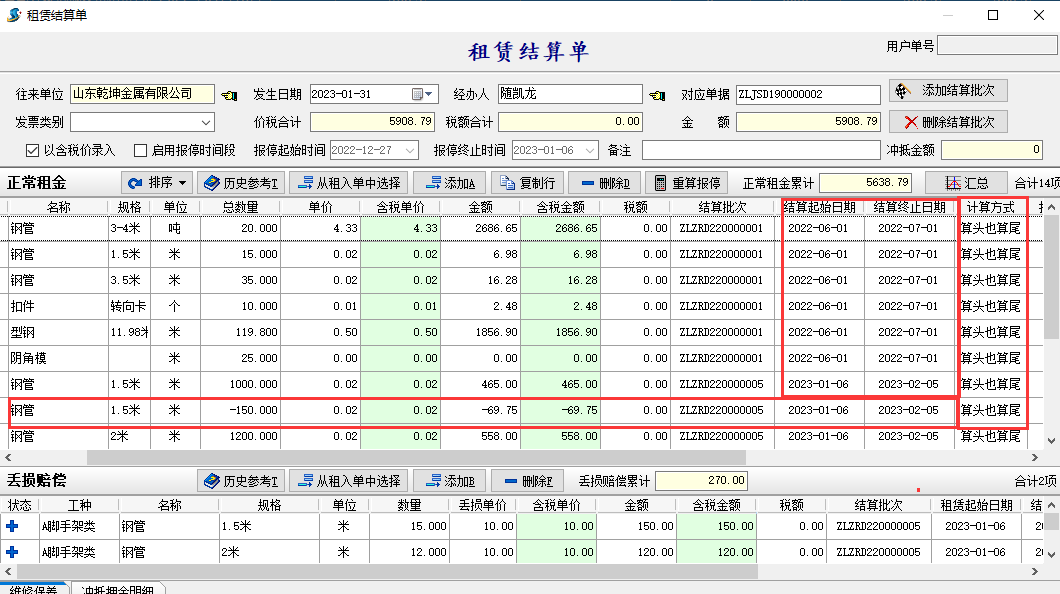This screenshot has height=594, width=1060.
Task: Open the 发生日期 date picker dropdown
Action: 429,94
